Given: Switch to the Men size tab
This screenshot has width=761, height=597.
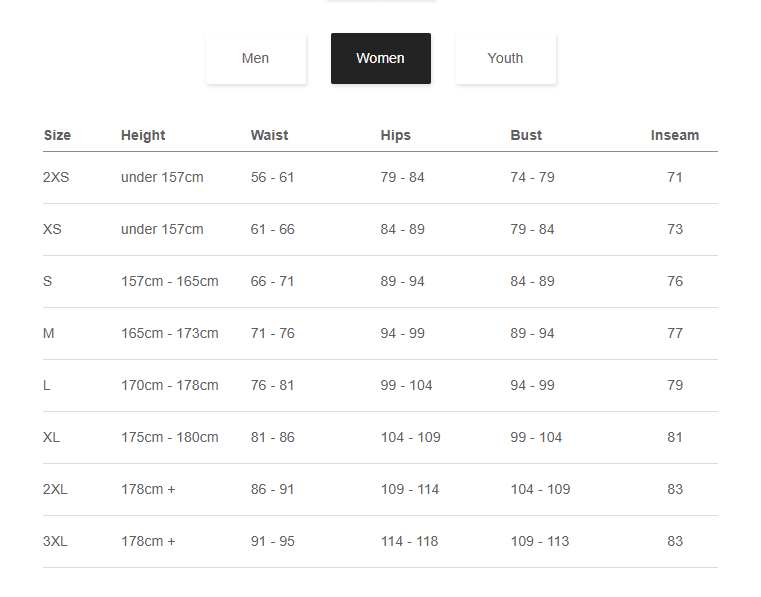Looking at the screenshot, I should click(x=255, y=58).
